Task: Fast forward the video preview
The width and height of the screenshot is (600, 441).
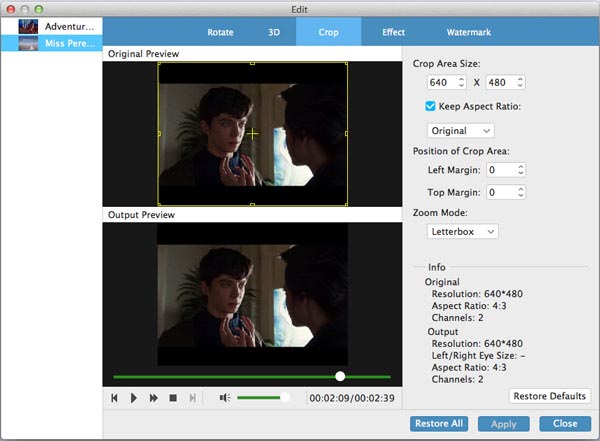Action: (x=153, y=398)
